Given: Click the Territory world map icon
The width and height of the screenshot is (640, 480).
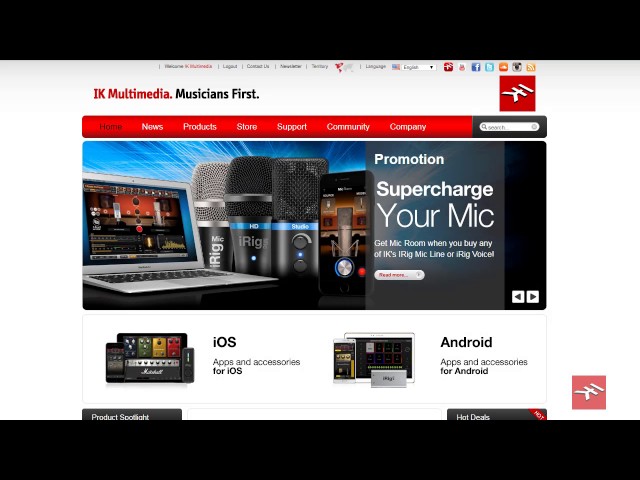Looking at the screenshot, I should (x=344, y=67).
